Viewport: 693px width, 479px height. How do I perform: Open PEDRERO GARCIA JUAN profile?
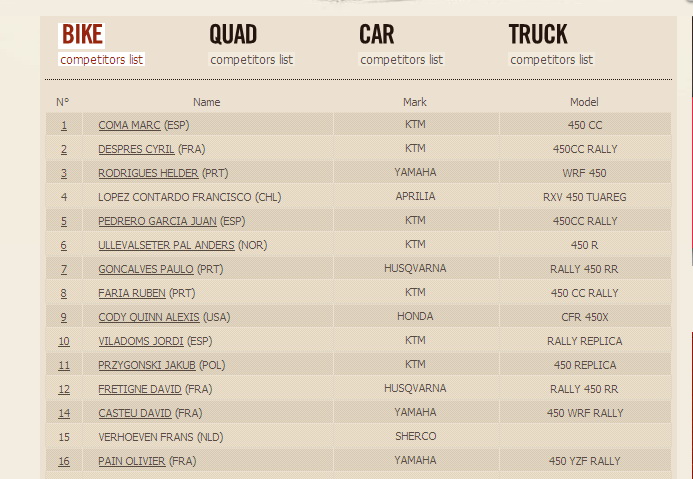[157, 221]
